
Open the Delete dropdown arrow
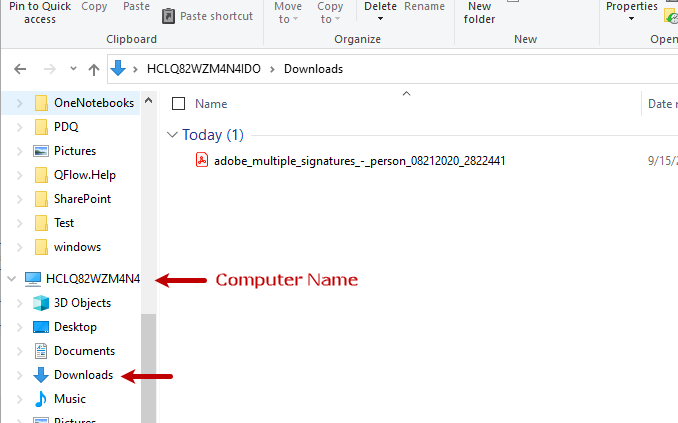click(x=381, y=19)
